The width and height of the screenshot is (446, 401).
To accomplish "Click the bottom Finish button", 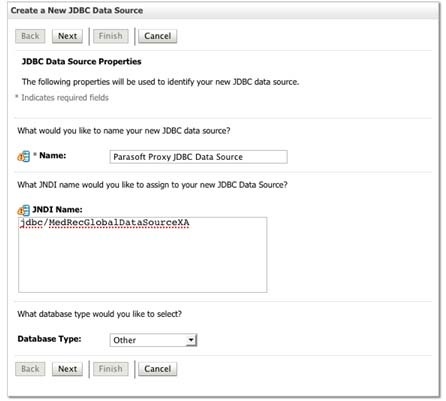I will pyautogui.click(x=111, y=369).
